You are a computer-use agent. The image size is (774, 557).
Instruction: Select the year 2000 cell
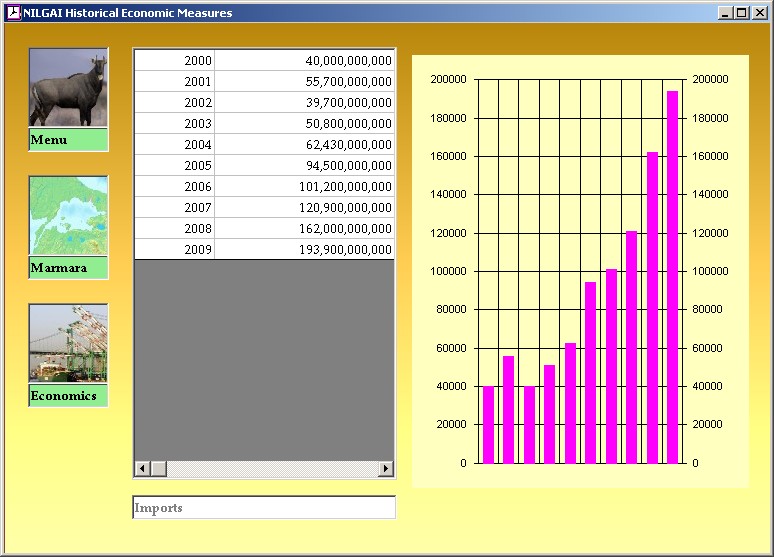(x=175, y=61)
